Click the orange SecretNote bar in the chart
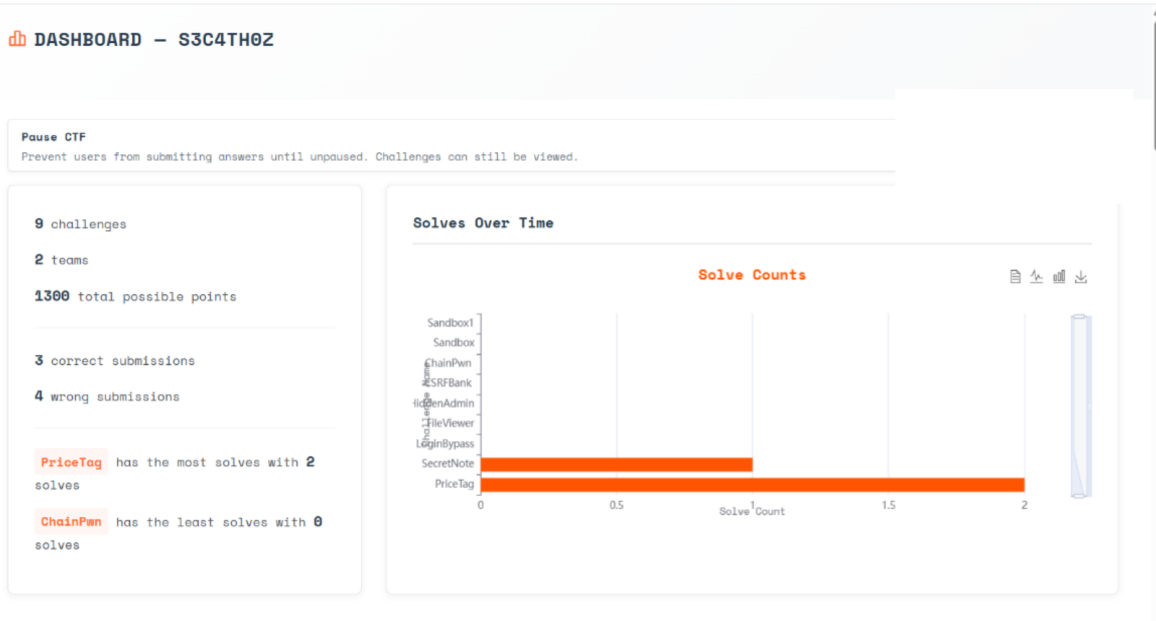1156x621 pixels. tap(616, 464)
